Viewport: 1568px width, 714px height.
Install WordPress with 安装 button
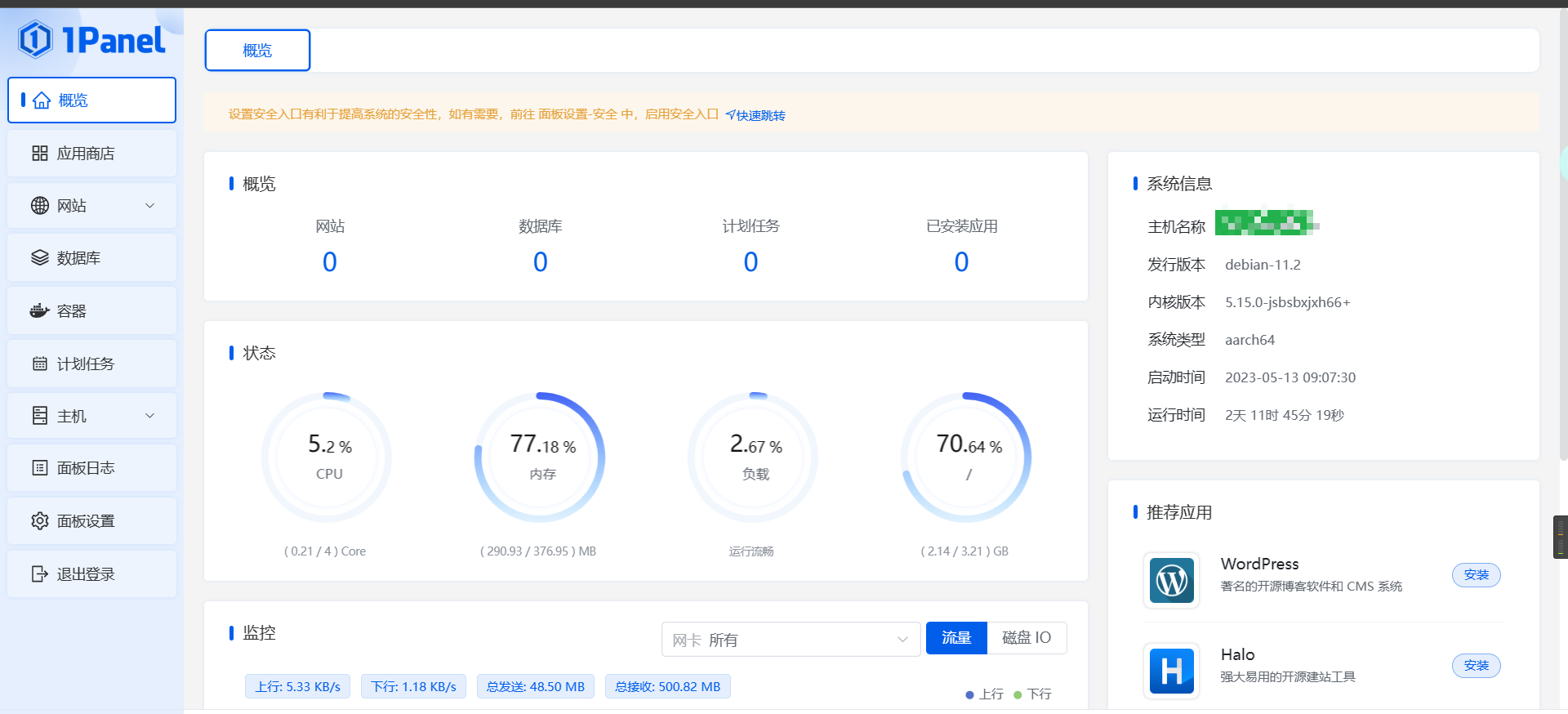[1477, 575]
